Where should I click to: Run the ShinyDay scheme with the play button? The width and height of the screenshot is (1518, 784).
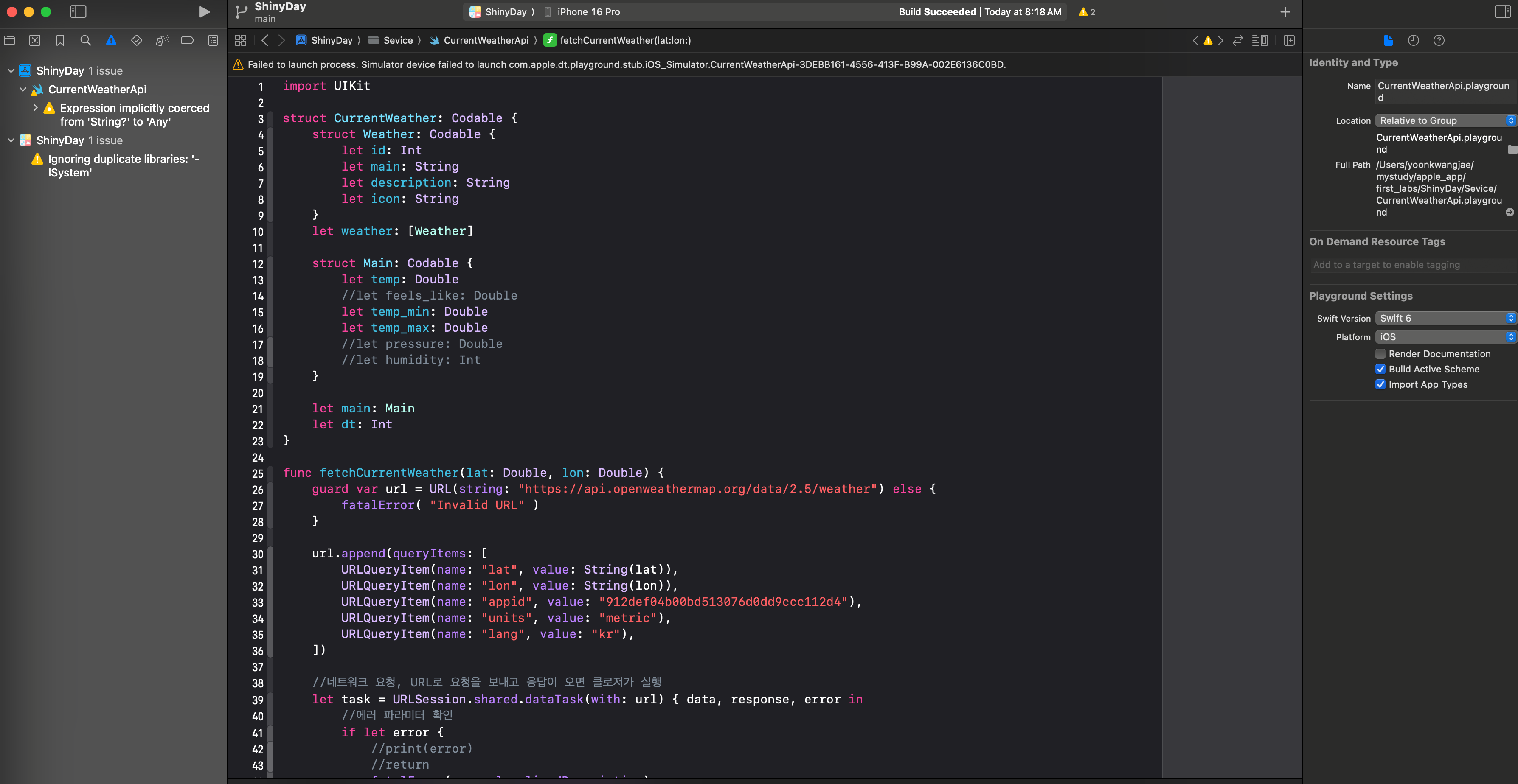[204, 12]
